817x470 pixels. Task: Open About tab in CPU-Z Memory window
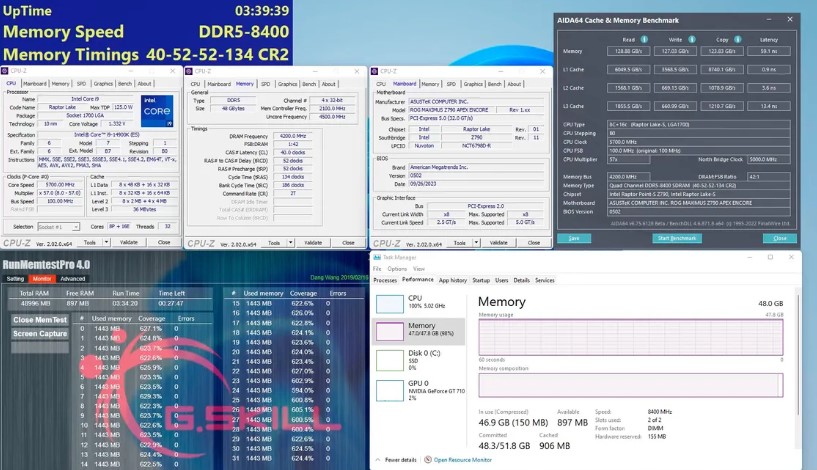[x=328, y=84]
